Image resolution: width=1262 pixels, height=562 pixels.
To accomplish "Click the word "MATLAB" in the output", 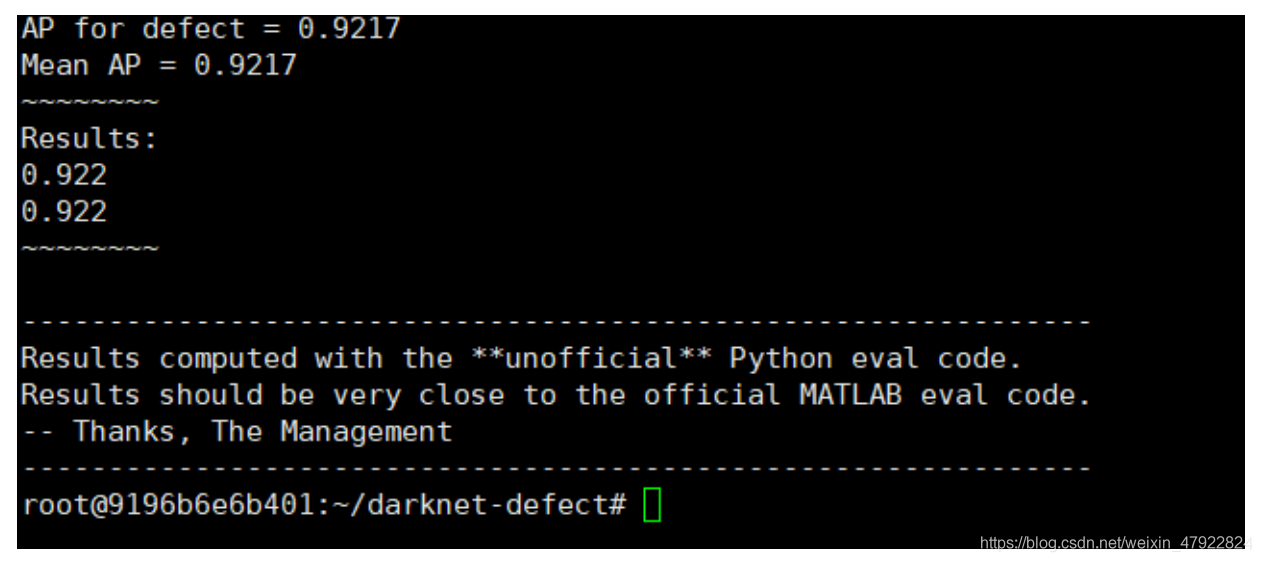I will (x=850, y=395).
